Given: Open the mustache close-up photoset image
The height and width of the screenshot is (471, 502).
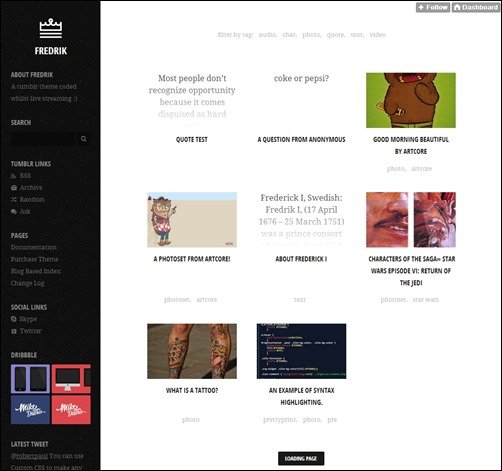Looking at the screenshot, I should pos(387,220).
